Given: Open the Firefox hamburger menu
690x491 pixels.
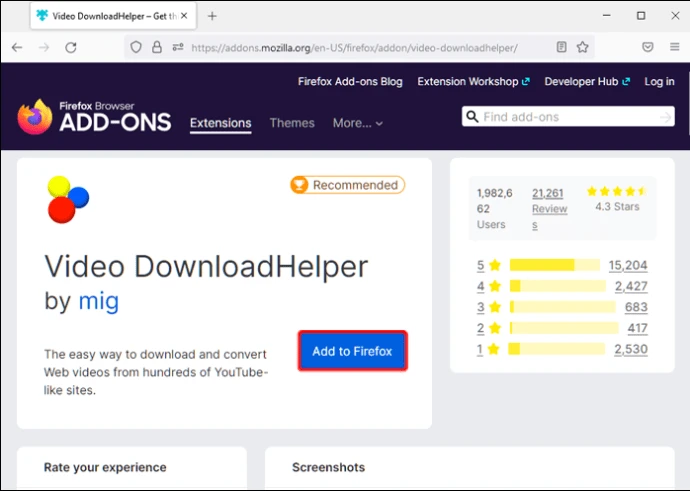Looking at the screenshot, I should pyautogui.click(x=675, y=47).
